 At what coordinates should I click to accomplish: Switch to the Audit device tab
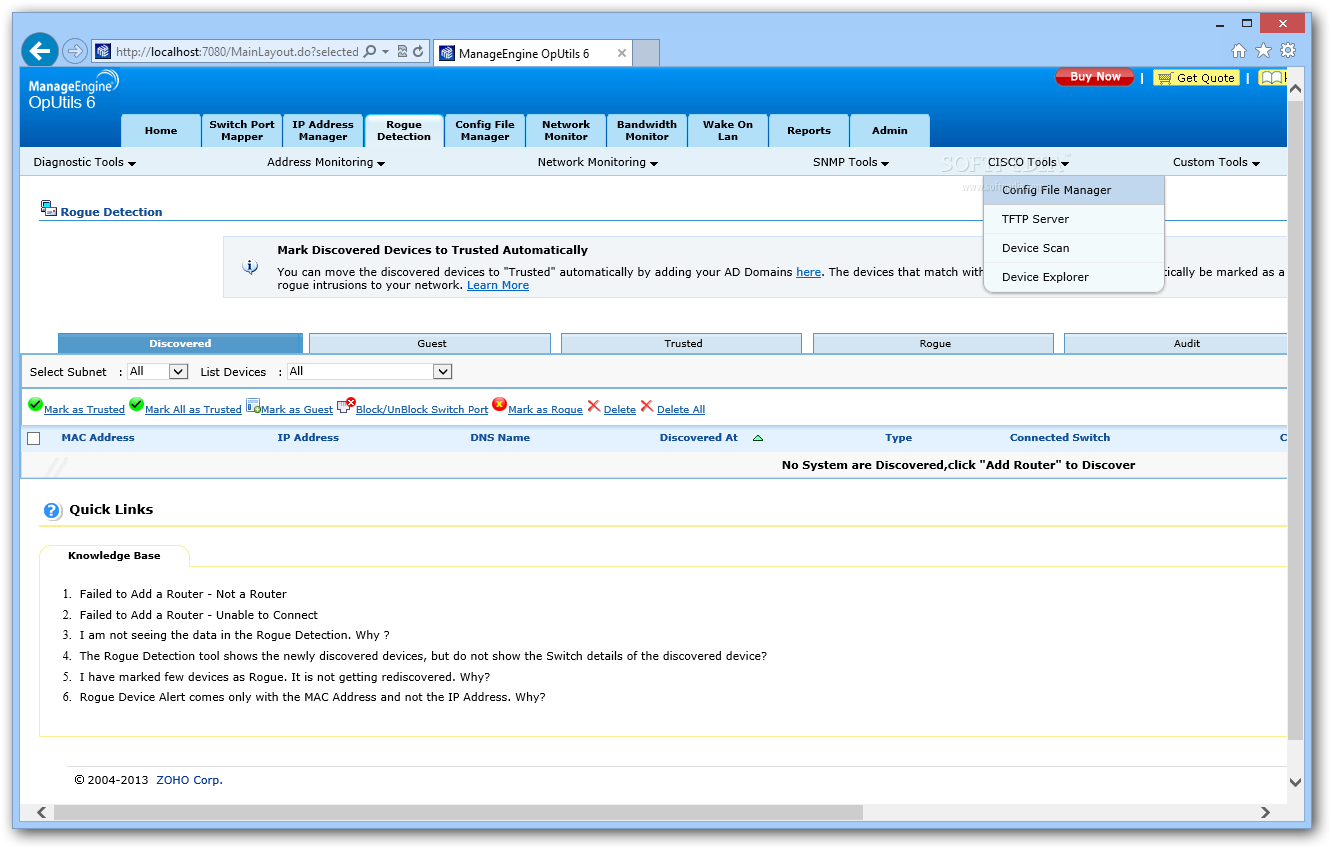(x=1176, y=343)
